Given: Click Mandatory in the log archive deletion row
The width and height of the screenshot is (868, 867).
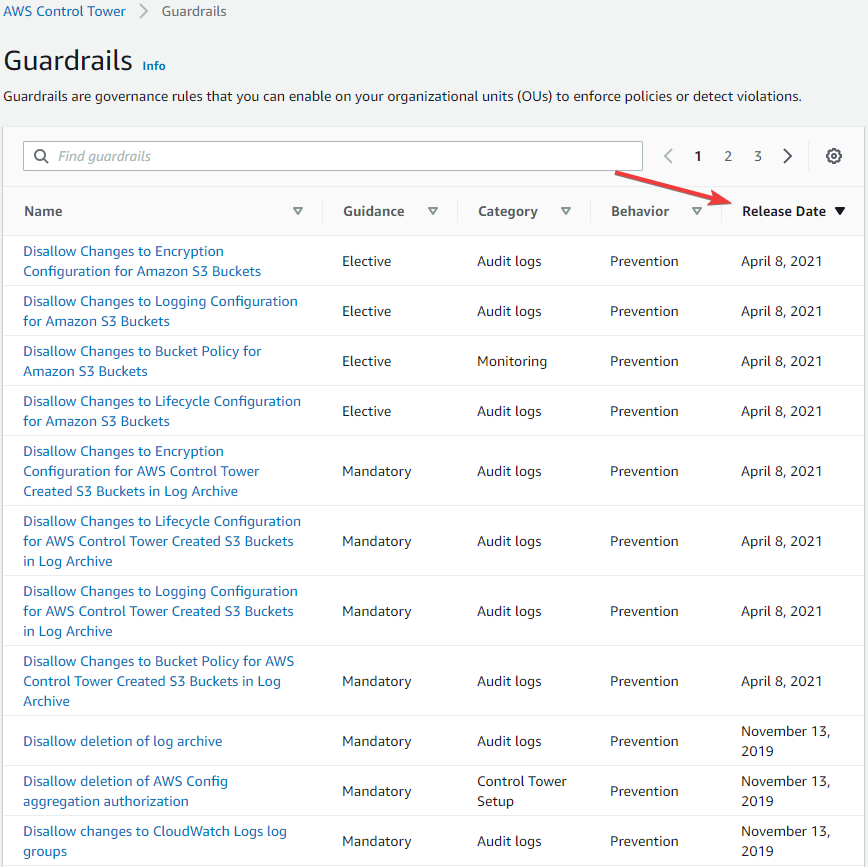Looking at the screenshot, I should (376, 741).
